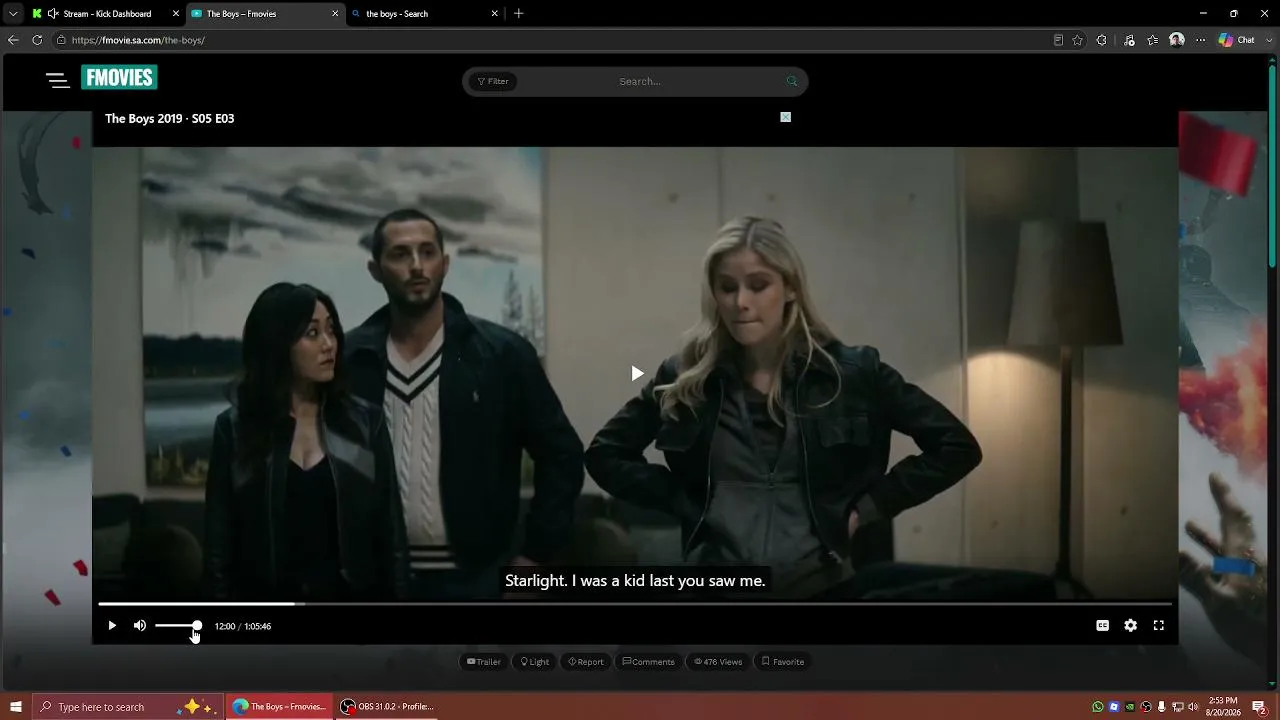Seek on the video progress bar
The image size is (1280, 720).
(x=635, y=604)
